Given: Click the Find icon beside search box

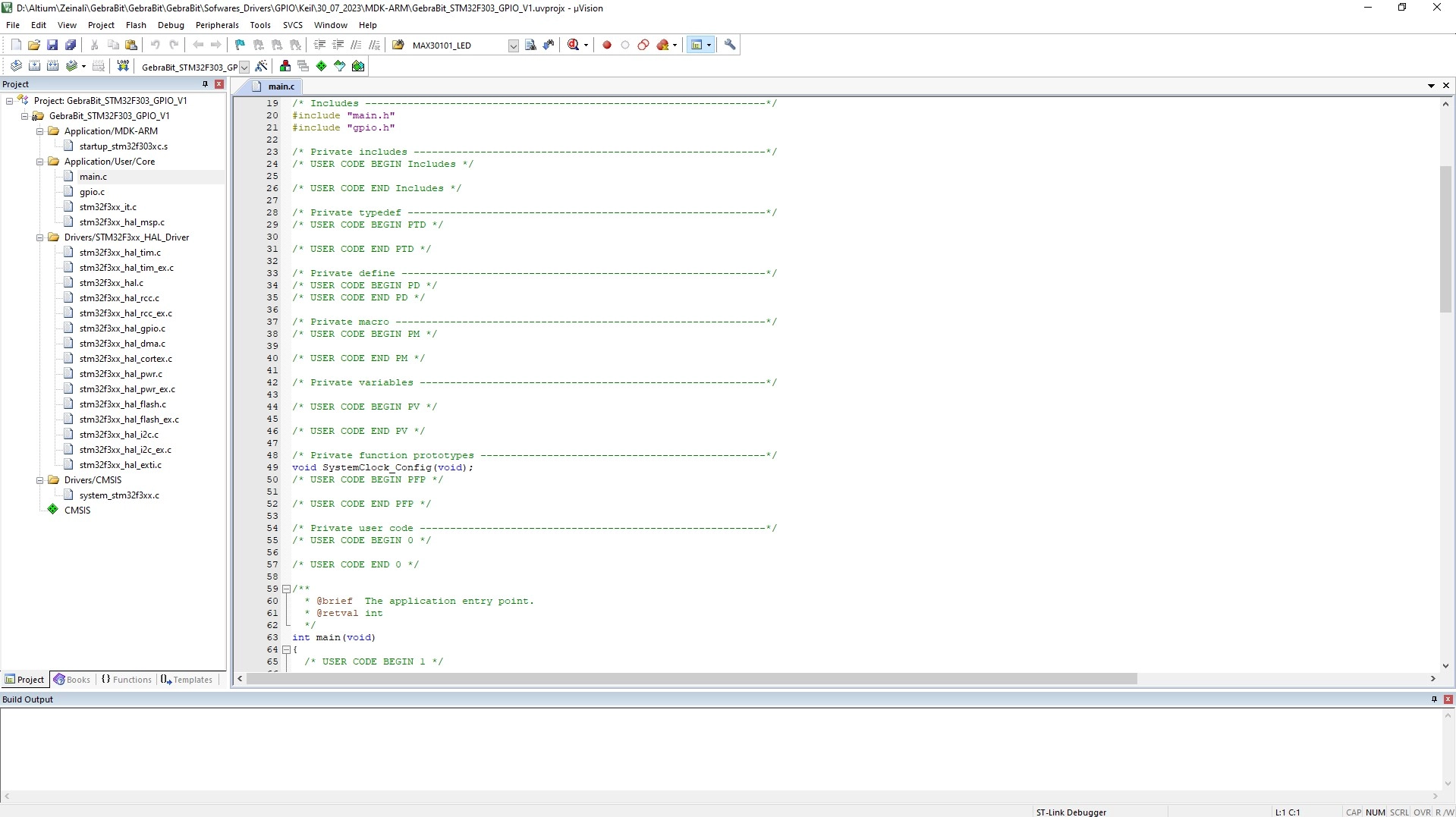Looking at the screenshot, I should tap(530, 45).
